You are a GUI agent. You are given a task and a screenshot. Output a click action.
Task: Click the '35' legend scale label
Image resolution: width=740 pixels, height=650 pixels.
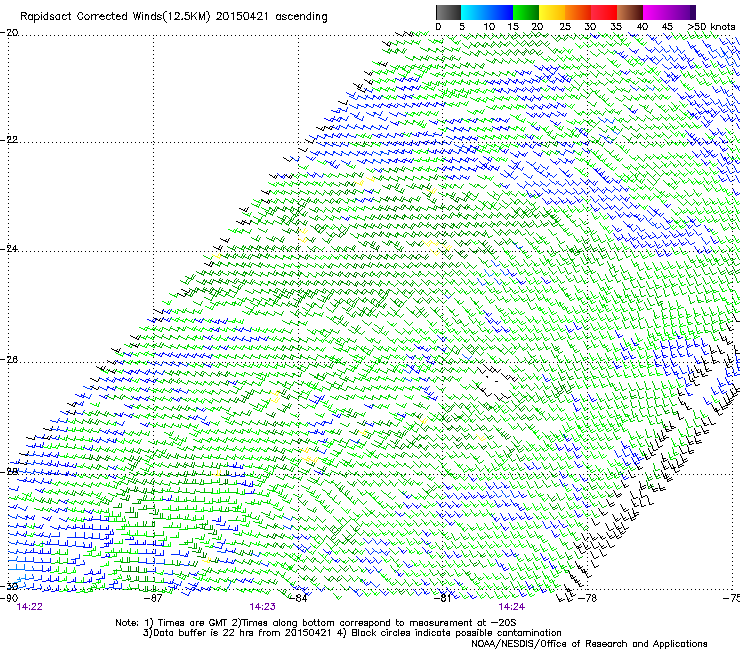pyautogui.click(x=616, y=27)
